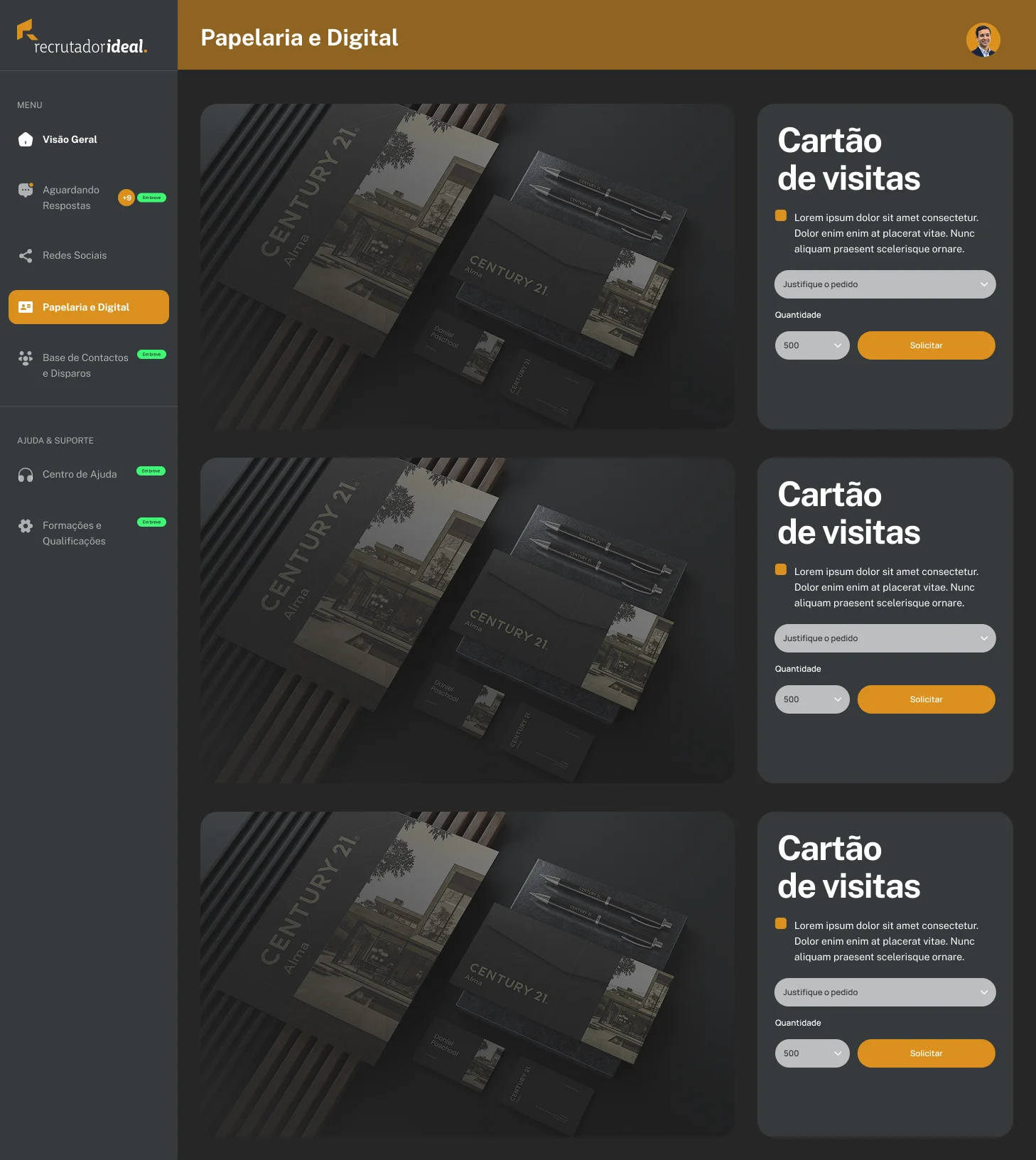
Task: Click the Cartão de visitas title in top card
Action: coord(848,159)
